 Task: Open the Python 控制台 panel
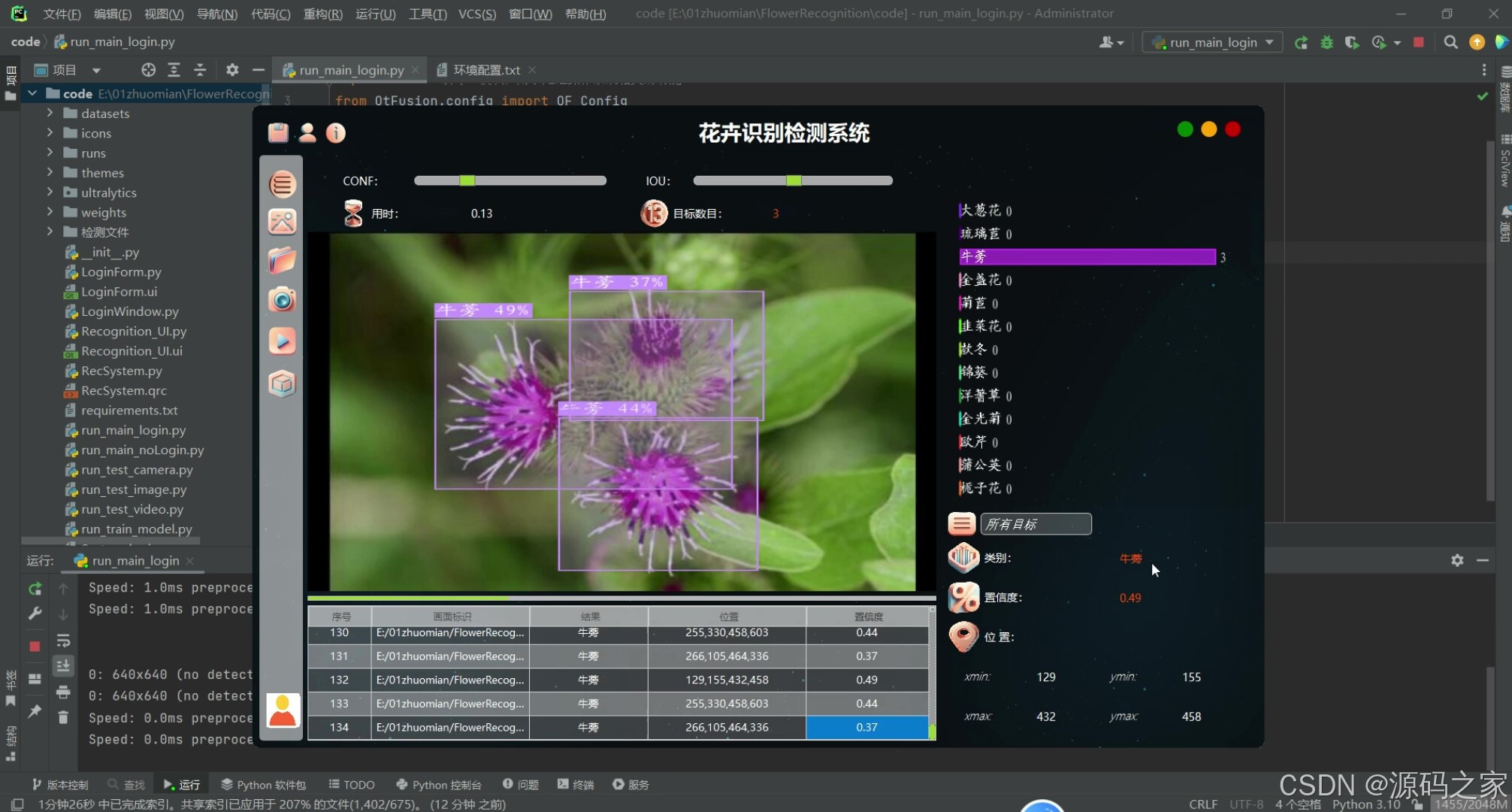439,784
